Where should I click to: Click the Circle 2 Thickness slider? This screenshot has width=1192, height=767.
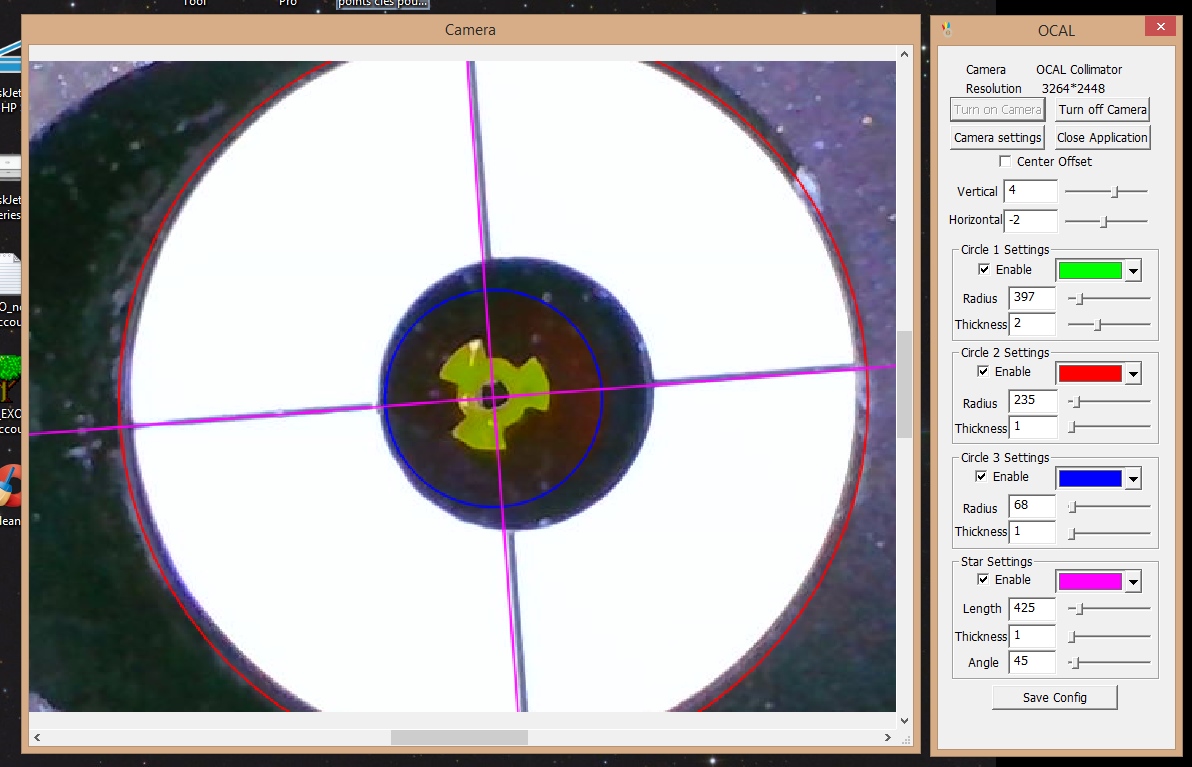[1109, 427]
